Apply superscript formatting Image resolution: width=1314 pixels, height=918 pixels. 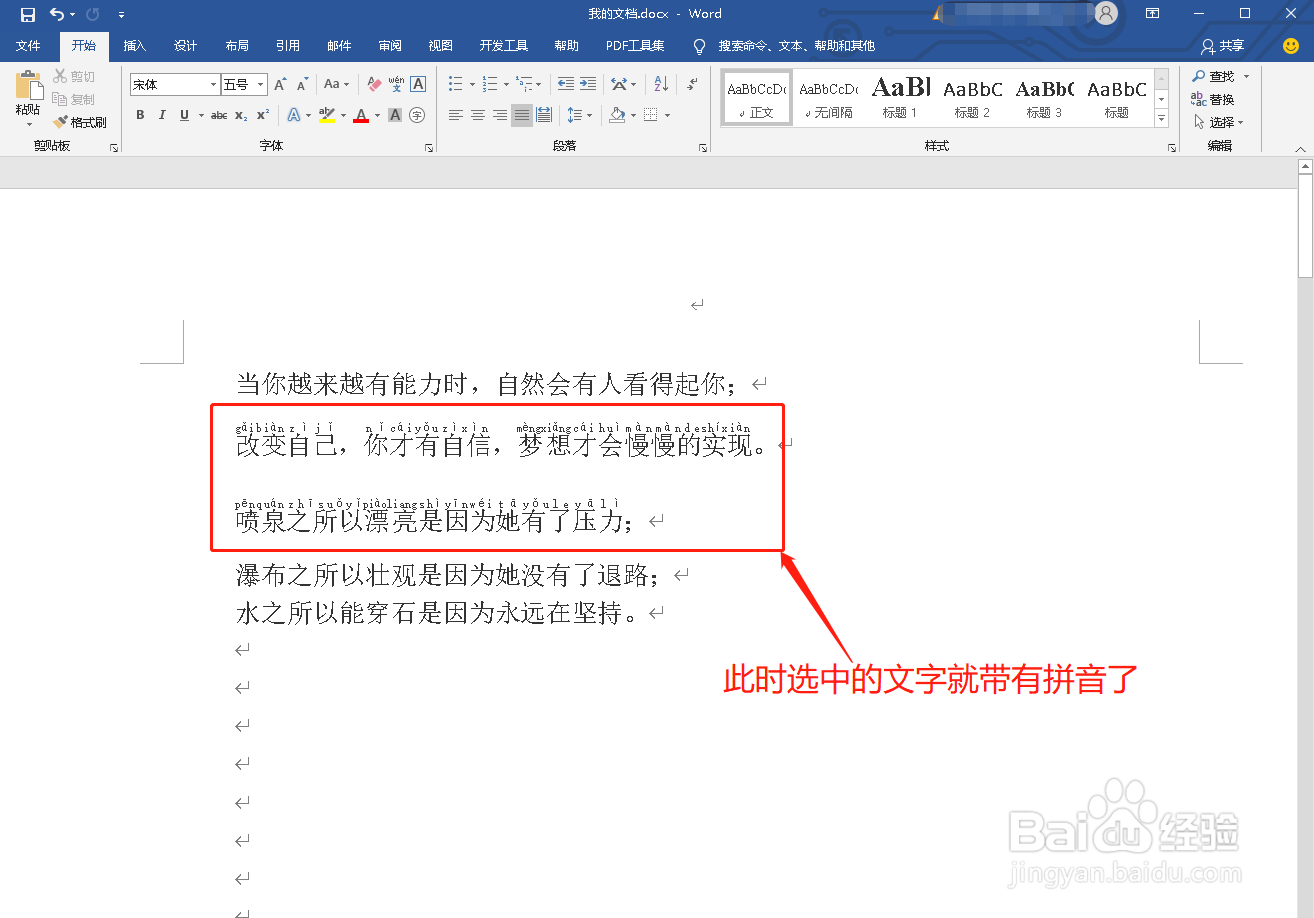tap(262, 115)
